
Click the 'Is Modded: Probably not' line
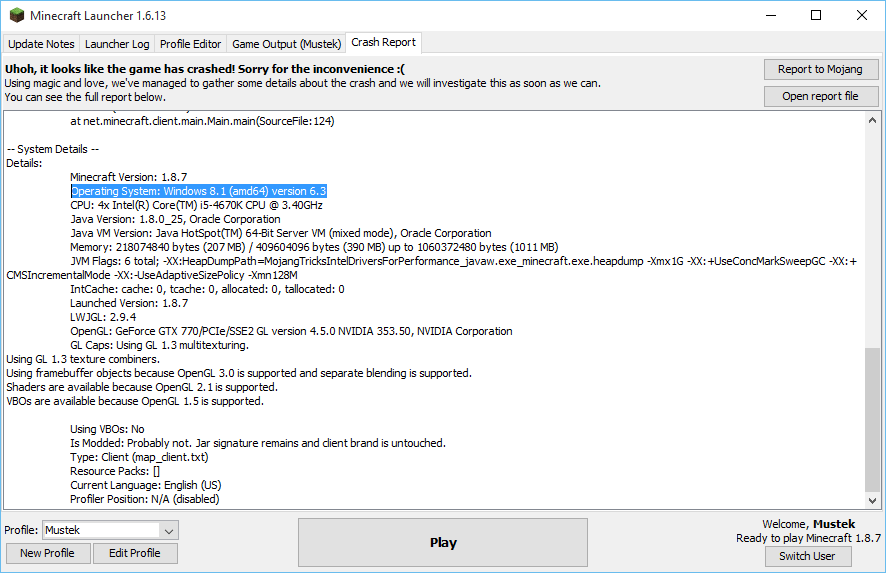[x=258, y=444]
